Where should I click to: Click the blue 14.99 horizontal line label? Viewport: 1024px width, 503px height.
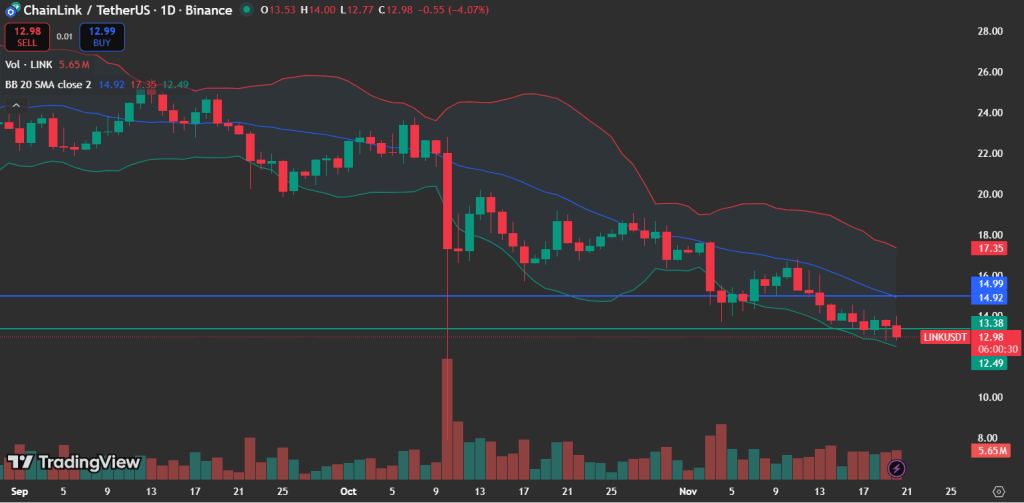tap(987, 284)
